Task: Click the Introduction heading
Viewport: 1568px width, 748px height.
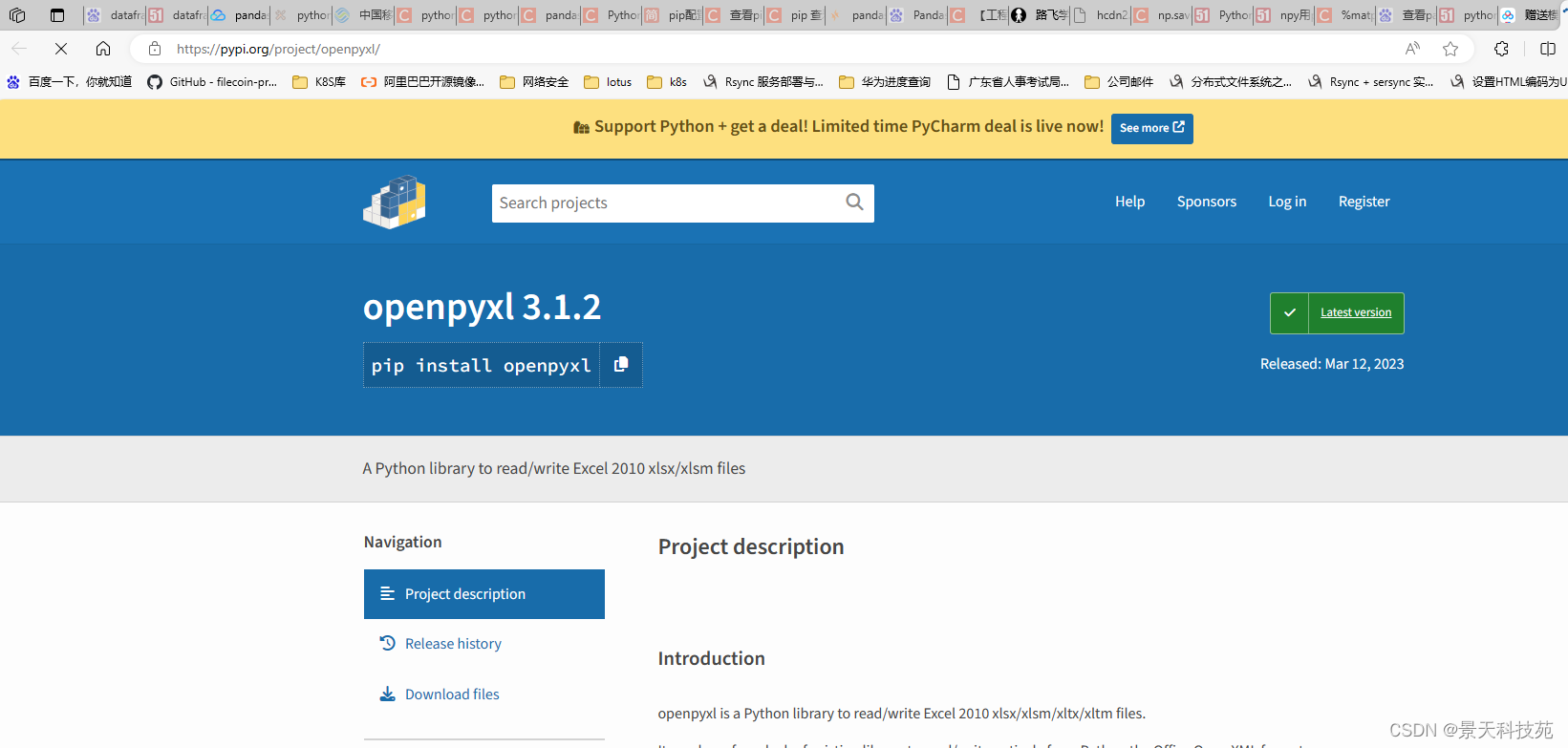Action: tap(711, 658)
